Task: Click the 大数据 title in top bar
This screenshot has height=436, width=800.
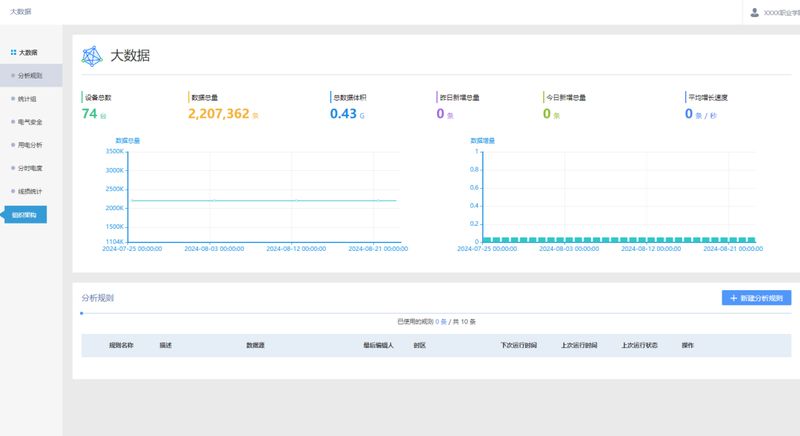Action: coord(20,12)
